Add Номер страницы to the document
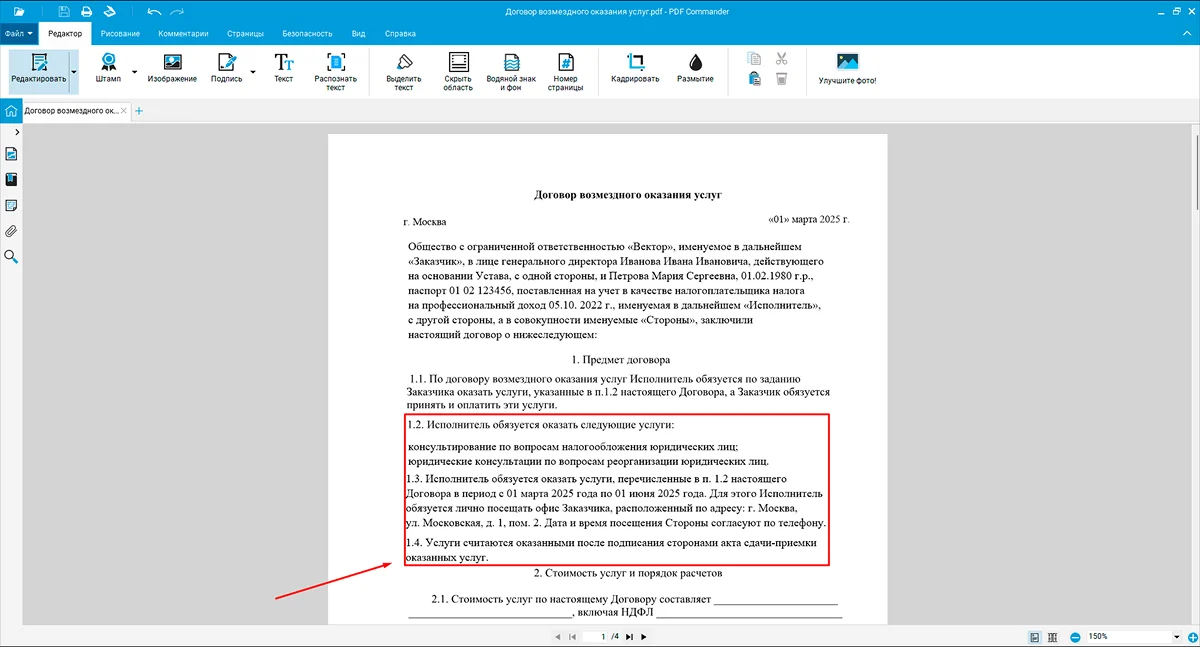Image resolution: width=1200 pixels, height=647 pixels. pos(565,72)
